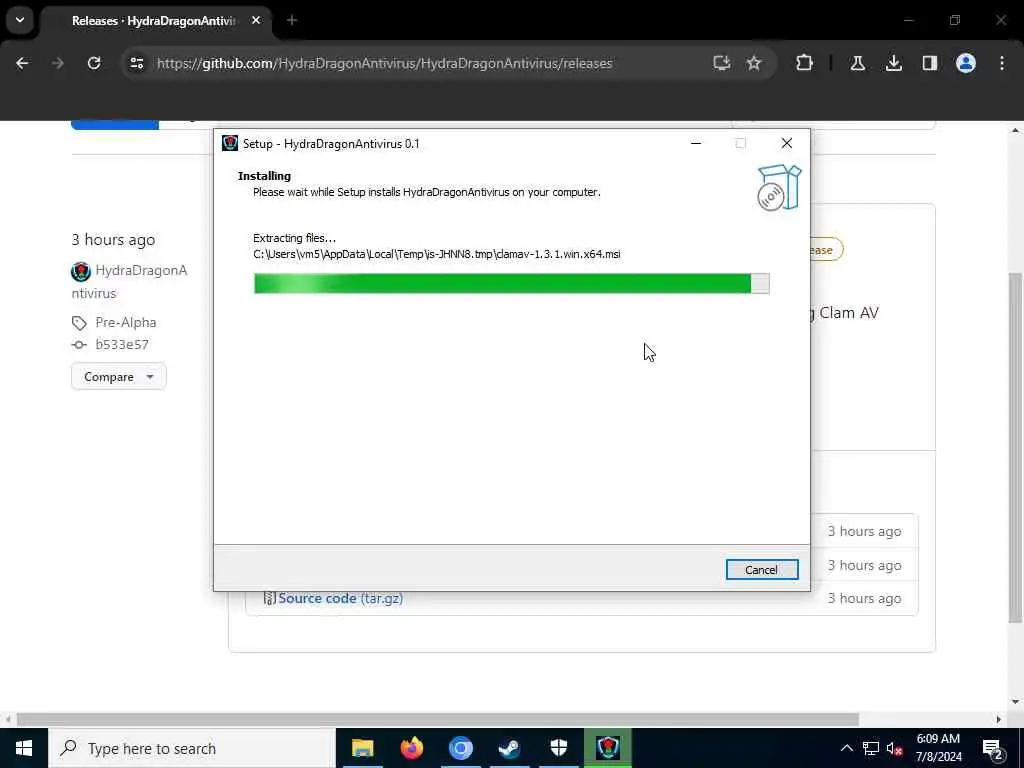Open the clock showing 6:09 AM

[938, 748]
